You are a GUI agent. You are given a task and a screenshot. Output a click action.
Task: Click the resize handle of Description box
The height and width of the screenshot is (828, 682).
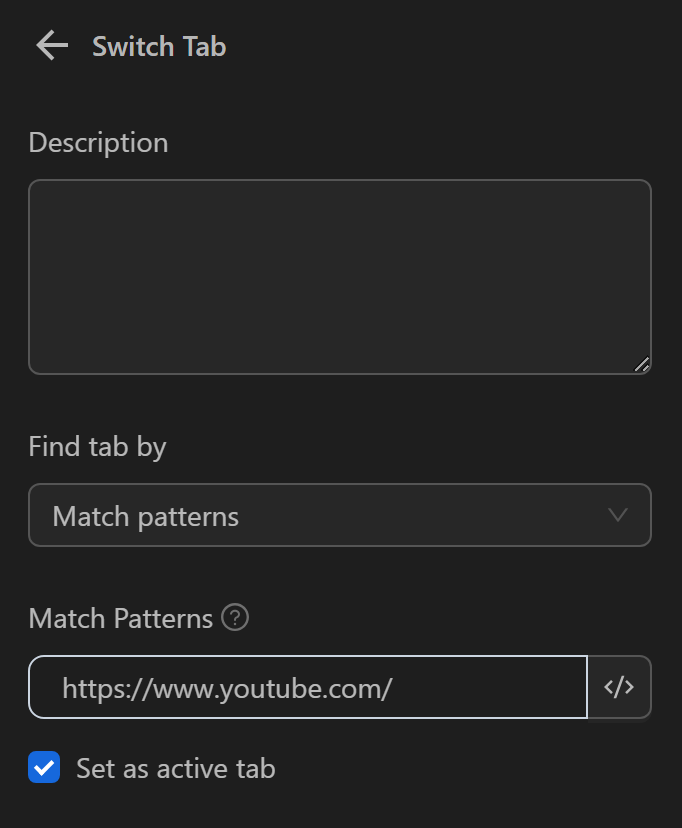641,364
